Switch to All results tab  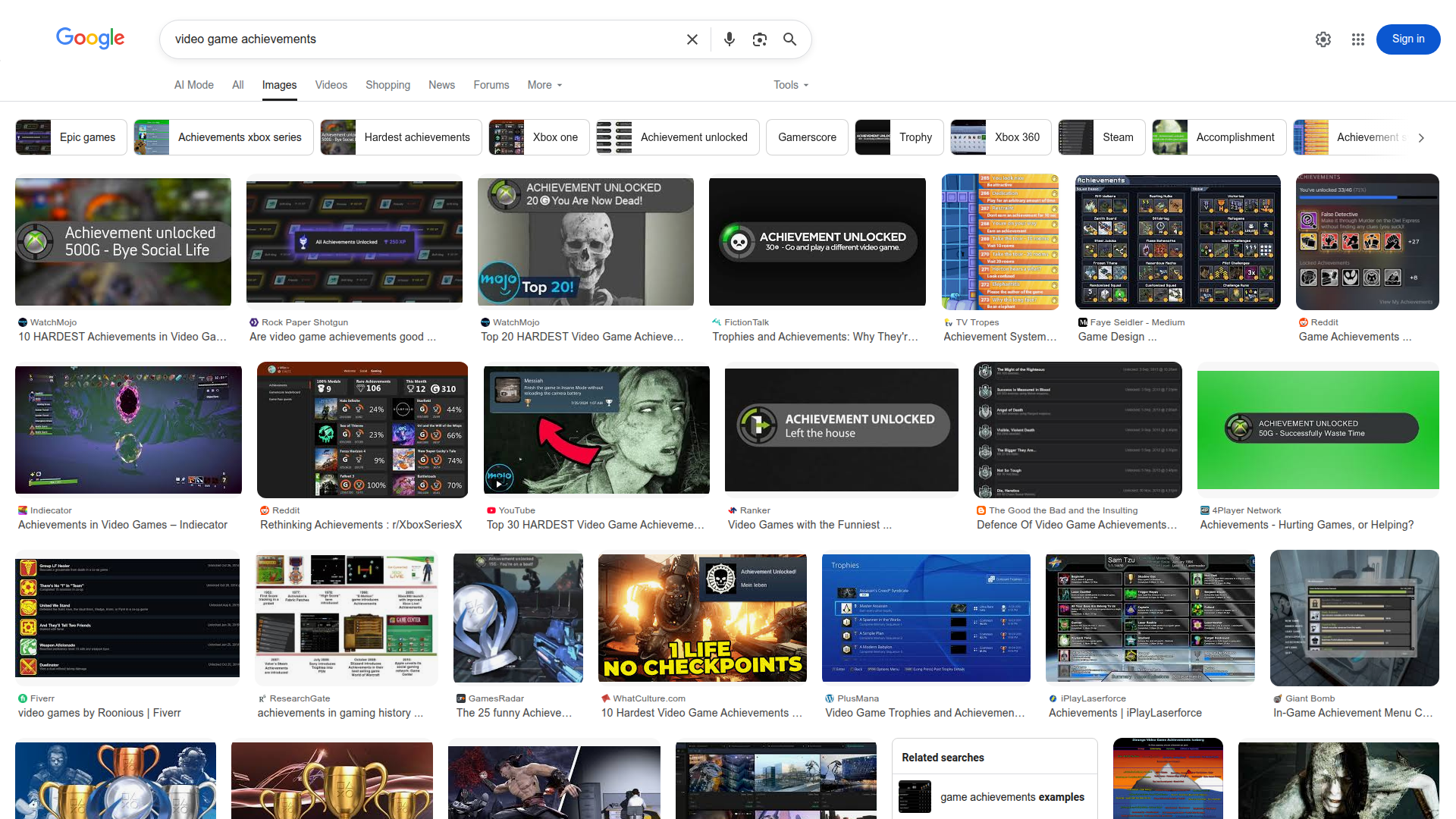(238, 85)
